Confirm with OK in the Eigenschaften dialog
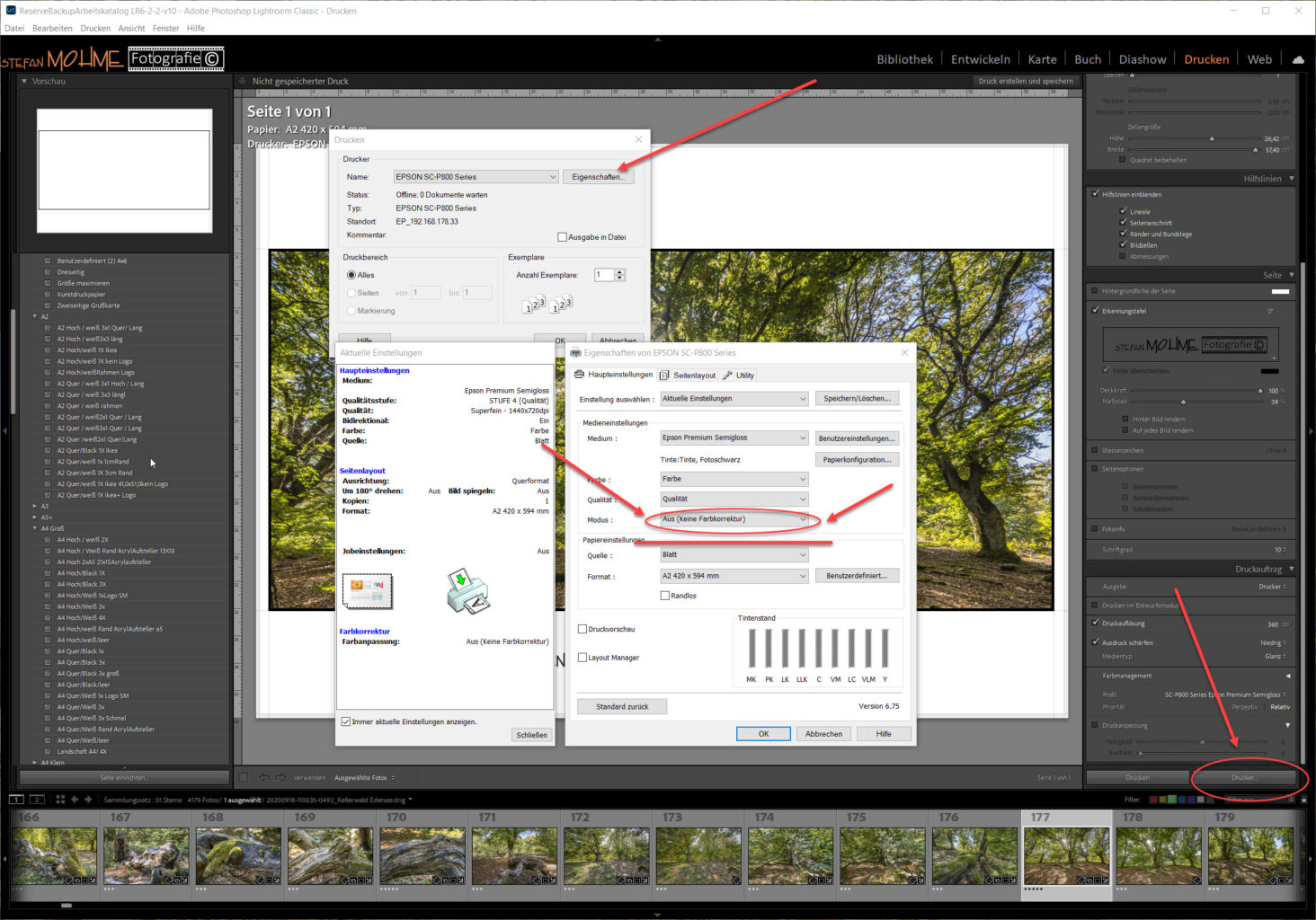The width and height of the screenshot is (1316, 920). [763, 734]
